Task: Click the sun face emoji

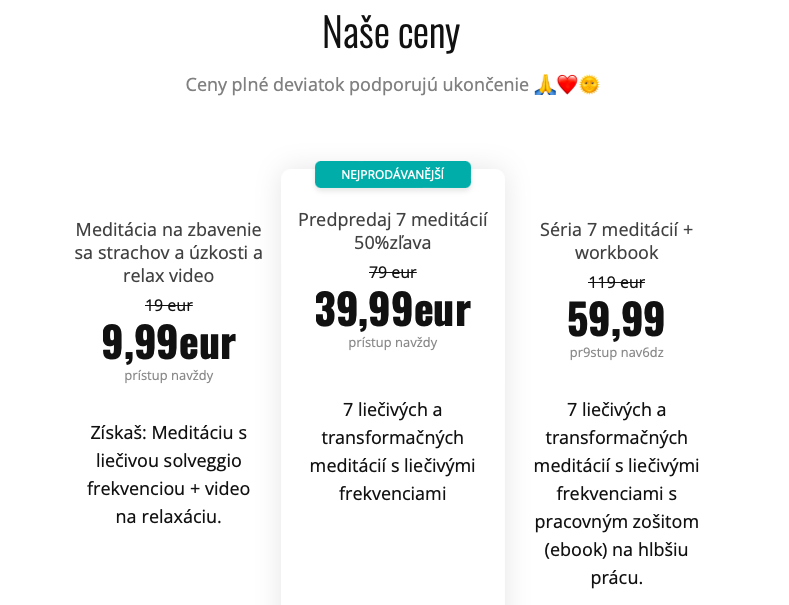Action: coord(589,85)
